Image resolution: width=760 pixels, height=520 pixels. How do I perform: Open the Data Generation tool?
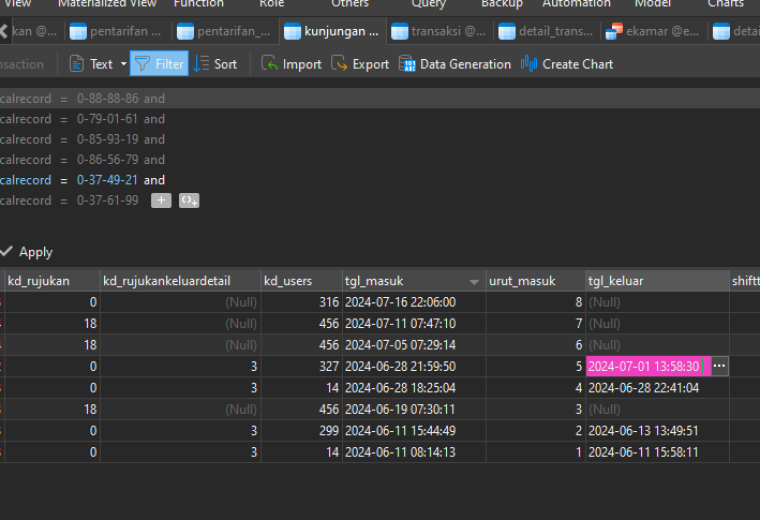tap(455, 64)
